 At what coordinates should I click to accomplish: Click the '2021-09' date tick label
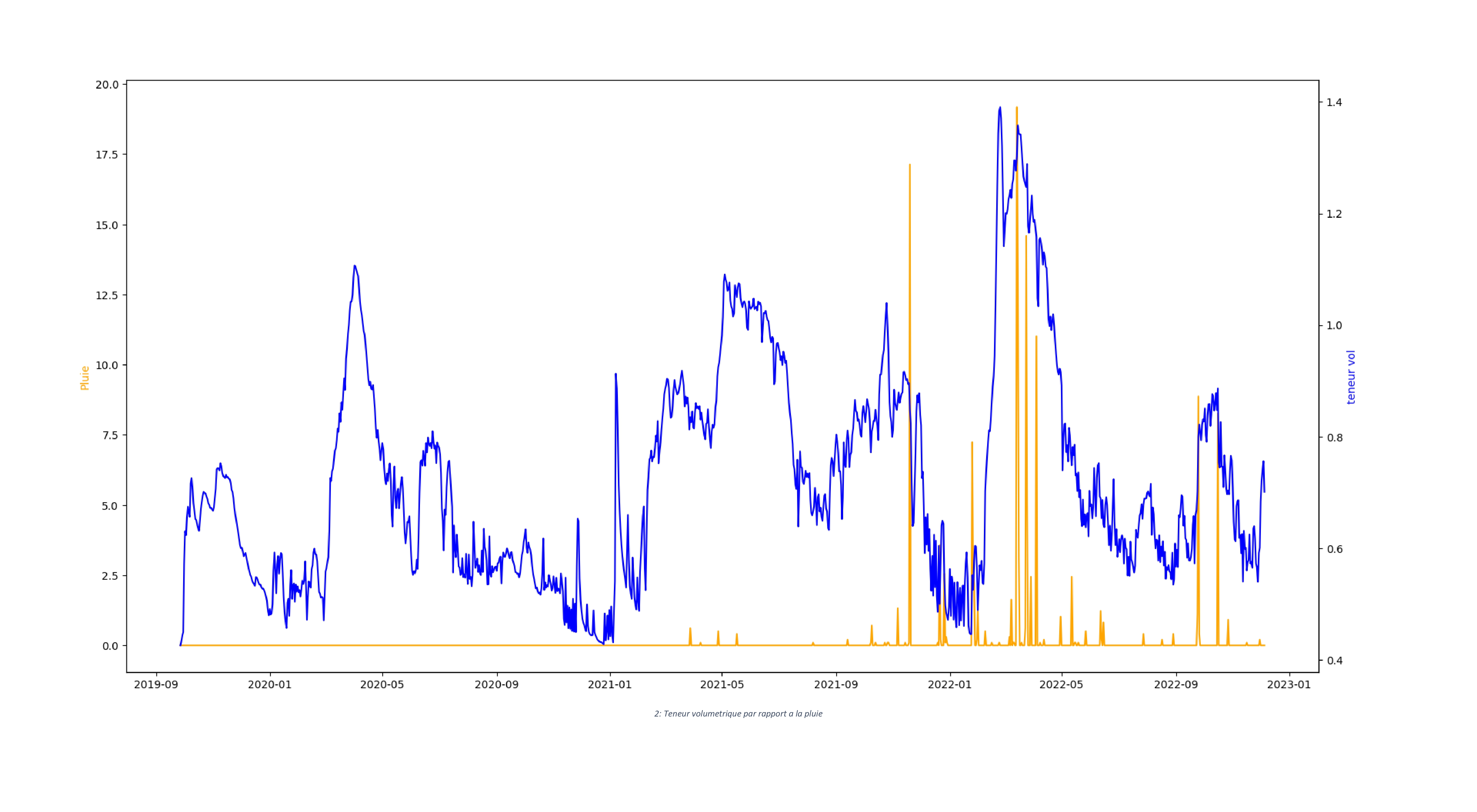pyautogui.click(x=836, y=685)
